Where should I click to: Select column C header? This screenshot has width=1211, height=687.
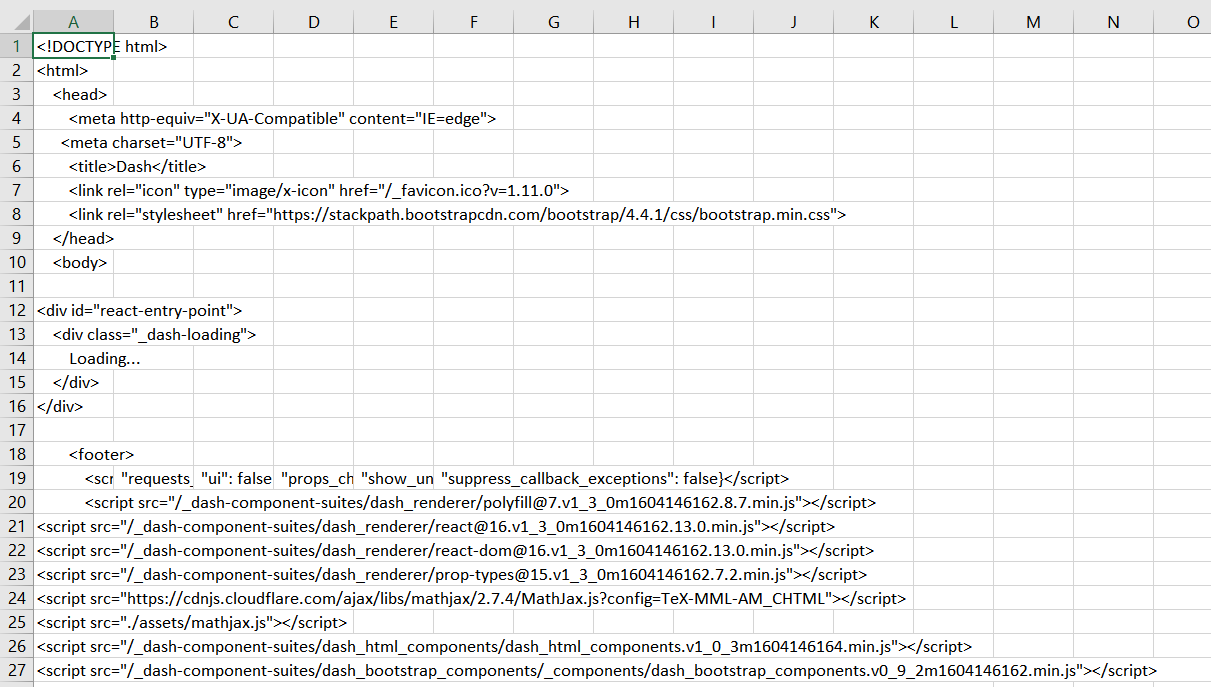tap(234, 22)
